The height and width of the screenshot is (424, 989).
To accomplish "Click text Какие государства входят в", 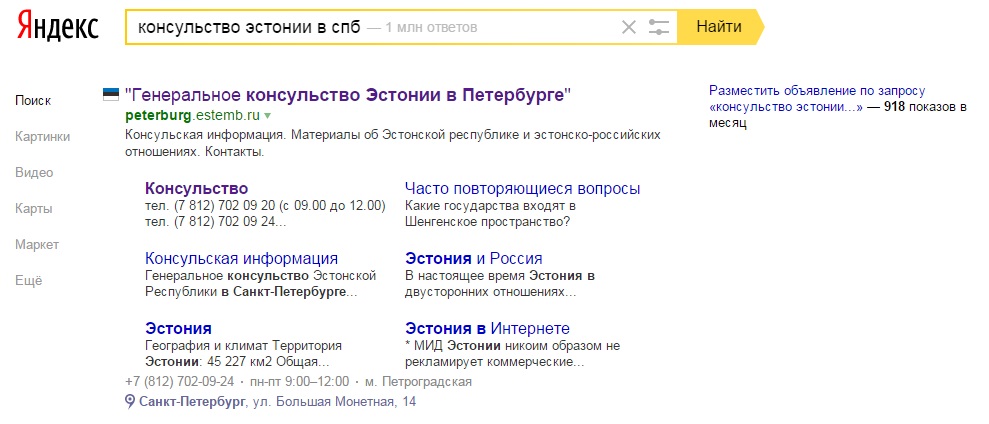I will (x=491, y=206).
